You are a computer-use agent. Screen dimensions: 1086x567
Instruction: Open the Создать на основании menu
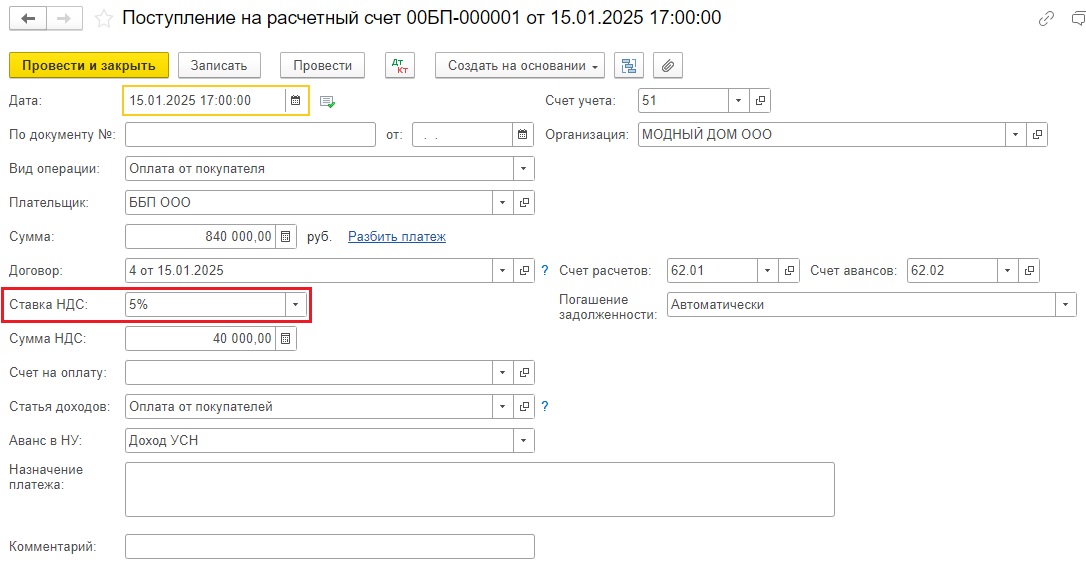coord(519,66)
